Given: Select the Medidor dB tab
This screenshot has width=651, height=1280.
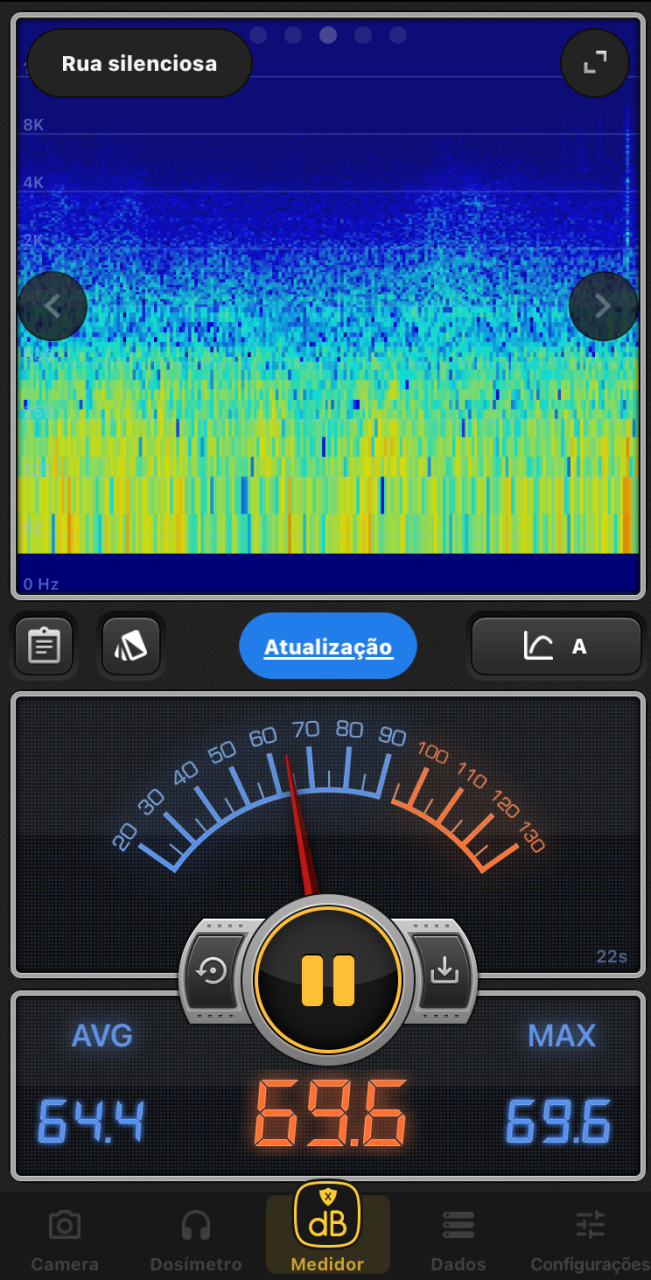Looking at the screenshot, I should (x=327, y=1230).
